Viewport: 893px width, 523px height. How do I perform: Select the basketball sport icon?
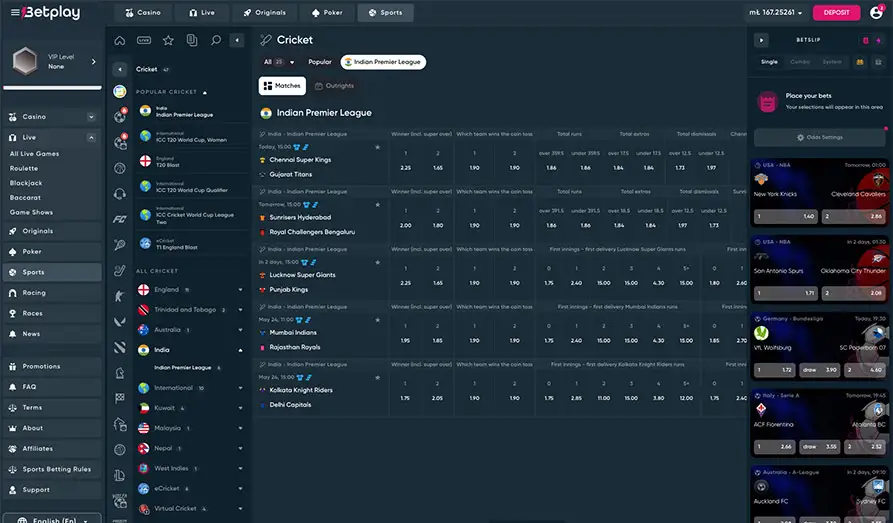120,169
